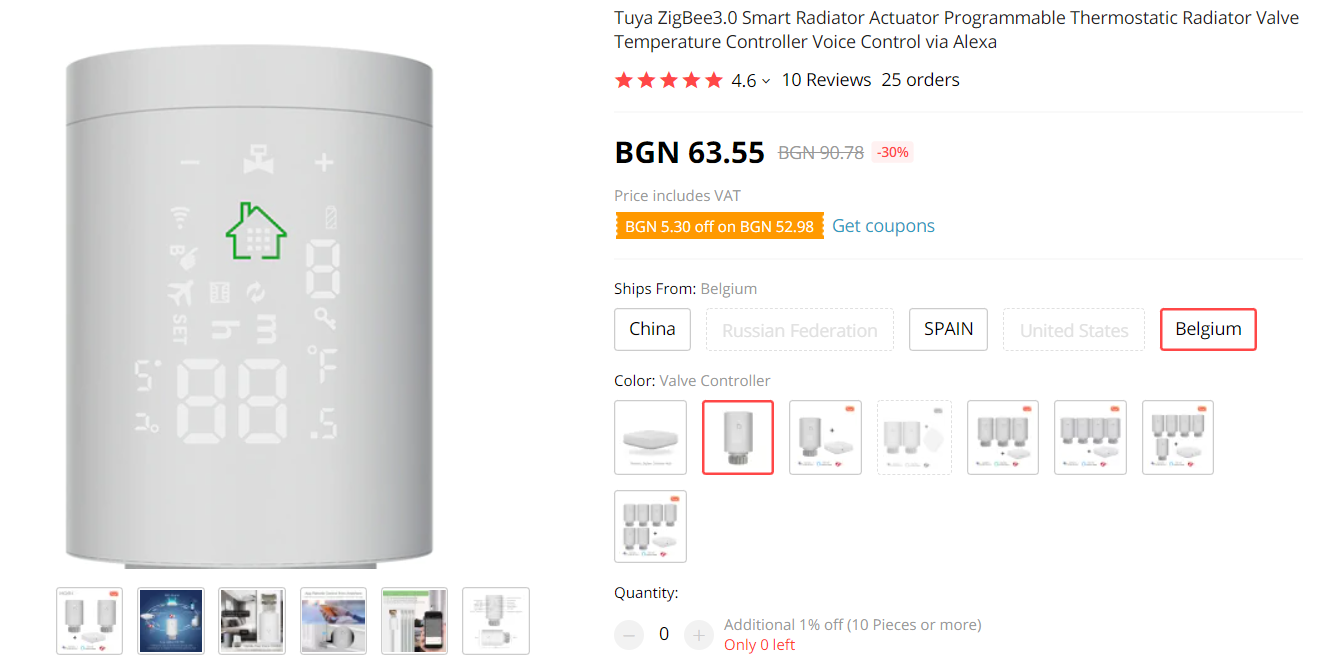This screenshot has width=1335, height=670.
Task: Select the single Valve Controller color option
Action: pyautogui.click(x=738, y=437)
